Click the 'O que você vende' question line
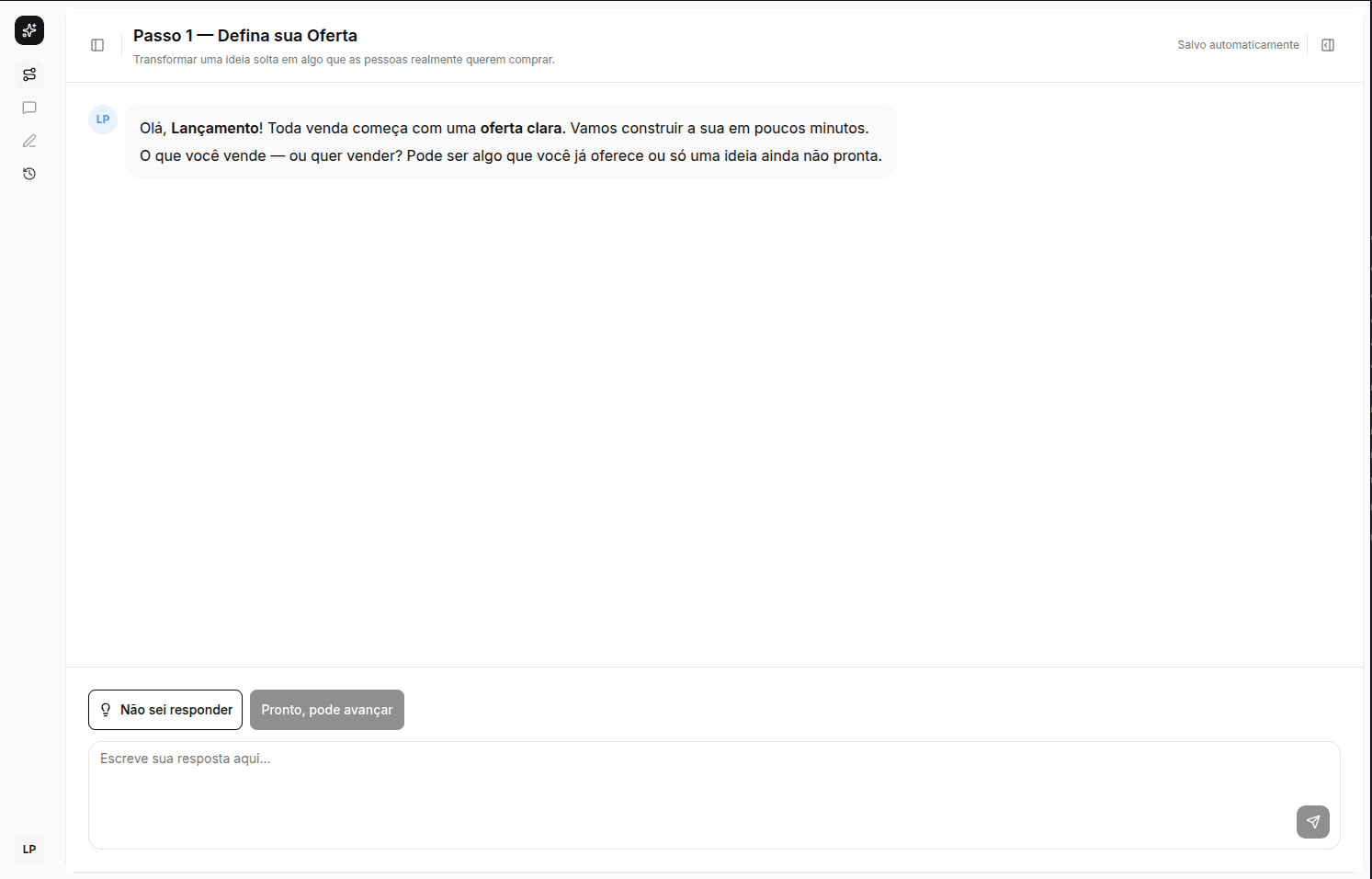 click(511, 156)
